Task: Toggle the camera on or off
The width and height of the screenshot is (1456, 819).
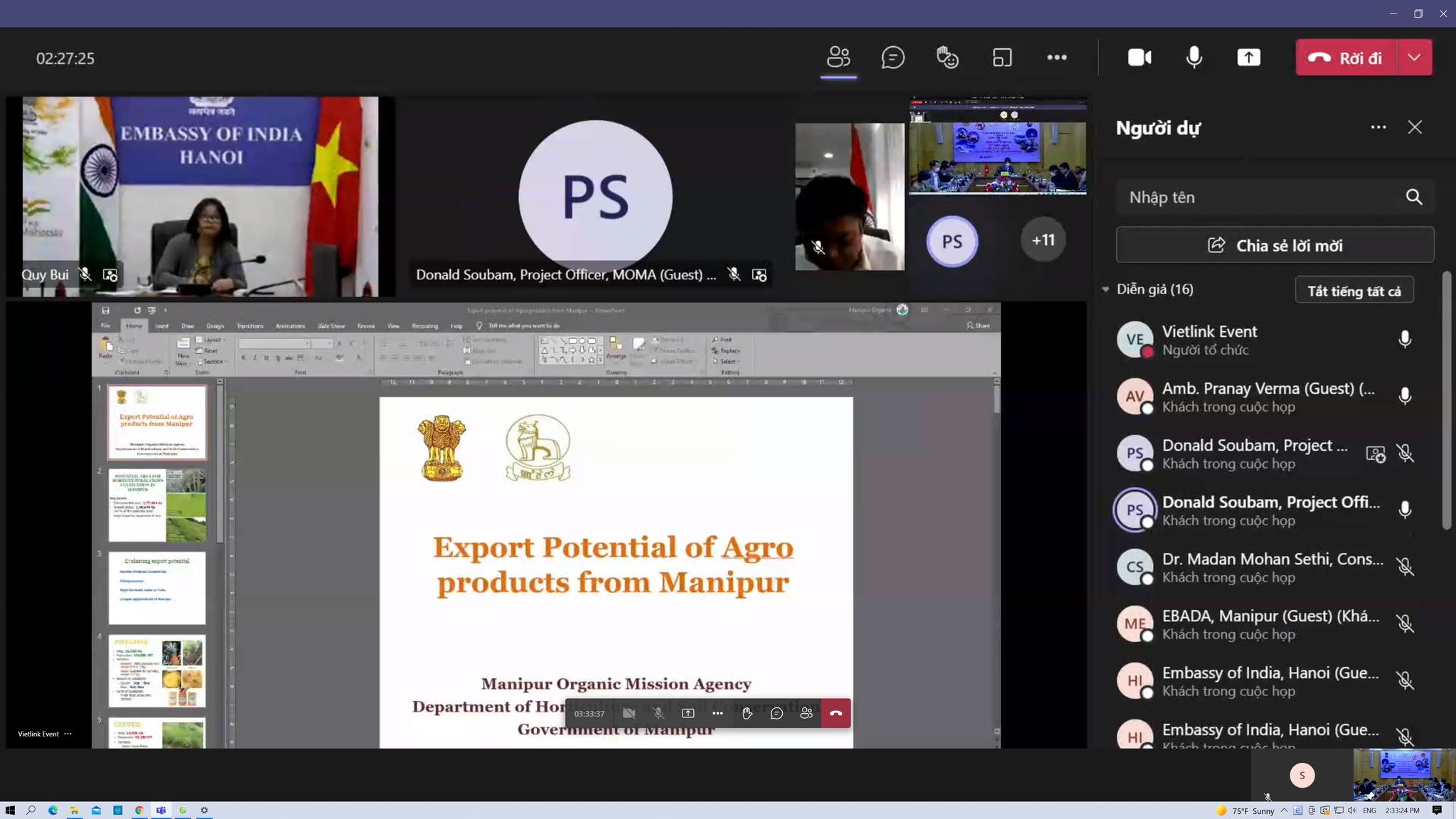Action: [1140, 58]
